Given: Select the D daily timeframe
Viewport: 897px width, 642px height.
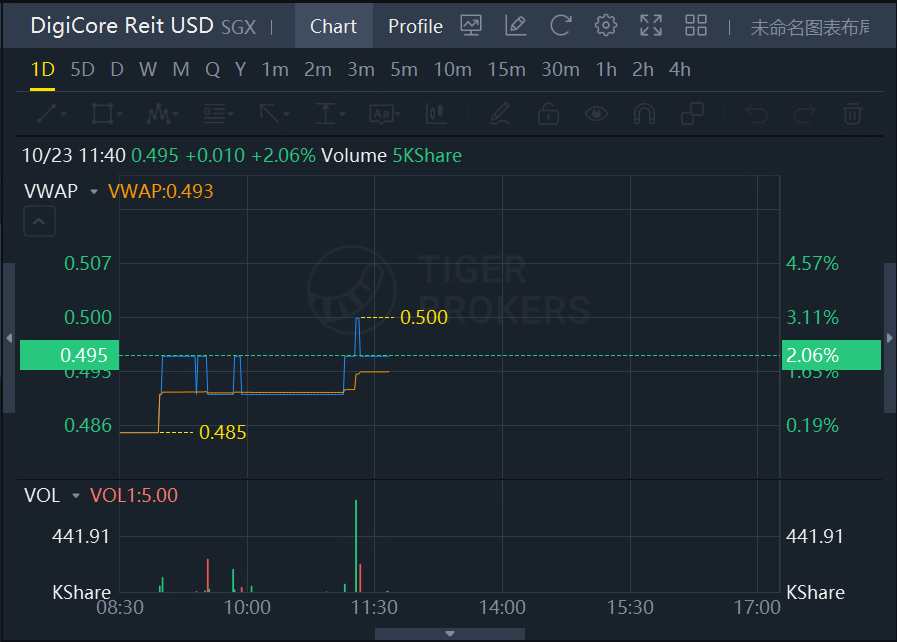Looking at the screenshot, I should point(117,70).
